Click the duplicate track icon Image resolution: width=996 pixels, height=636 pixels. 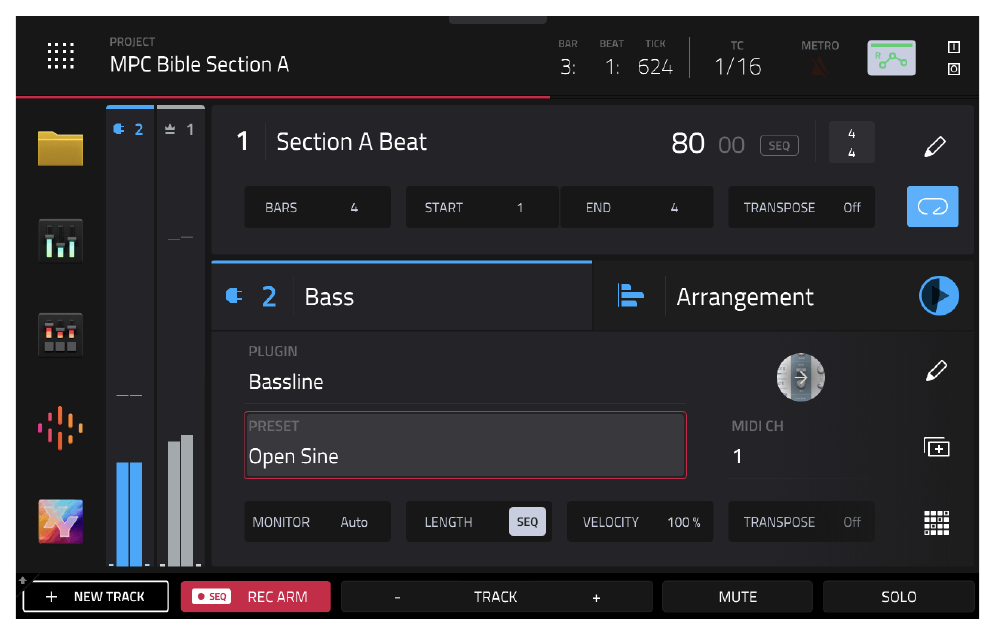click(x=936, y=447)
